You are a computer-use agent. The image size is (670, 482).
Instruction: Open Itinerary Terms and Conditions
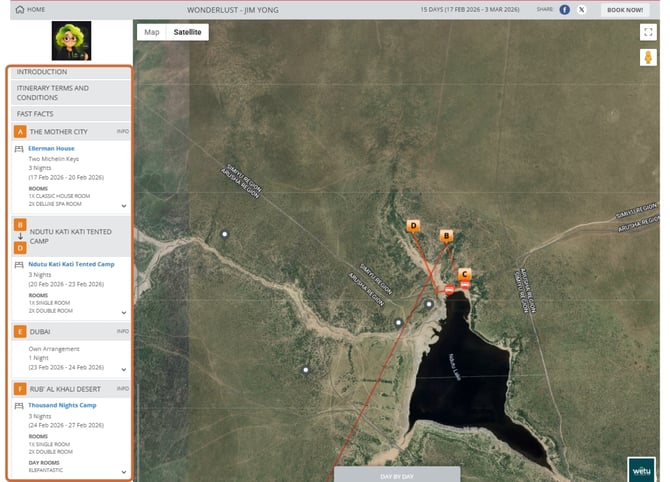click(x=71, y=93)
